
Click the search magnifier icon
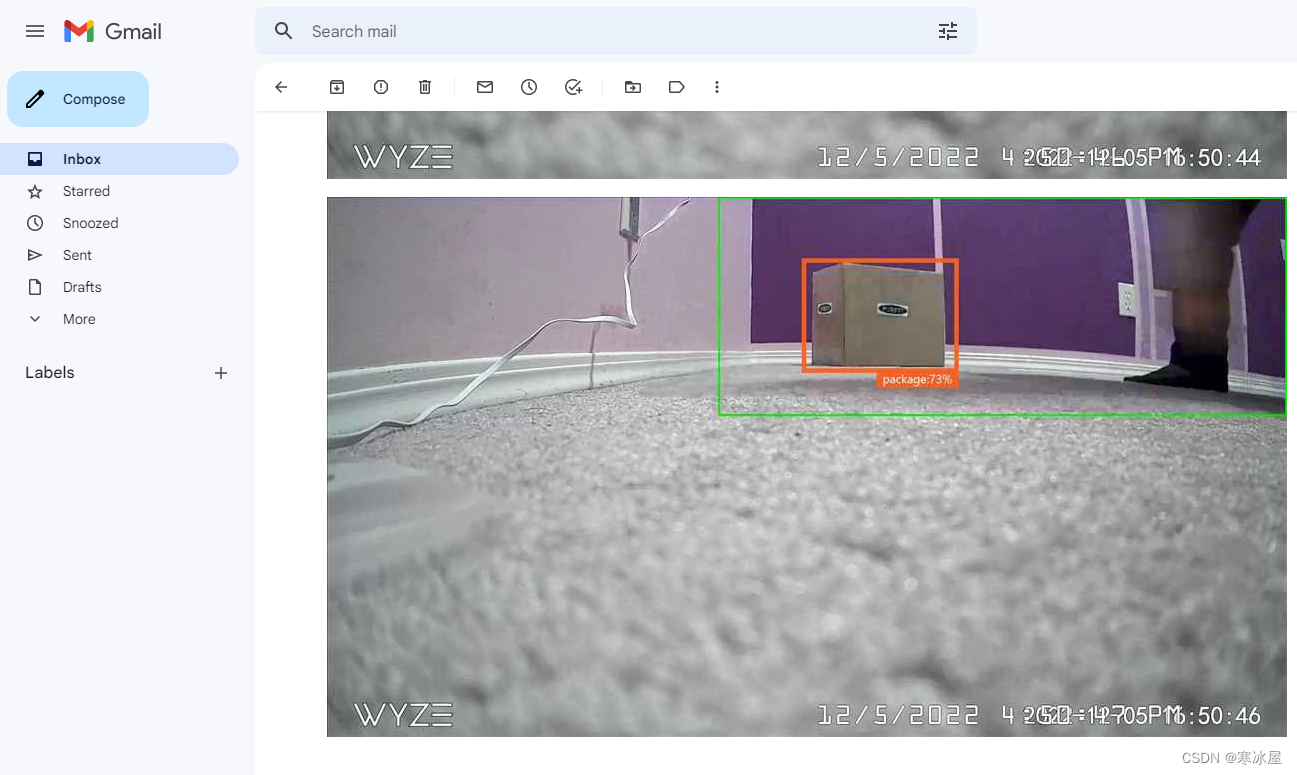pyautogui.click(x=284, y=31)
